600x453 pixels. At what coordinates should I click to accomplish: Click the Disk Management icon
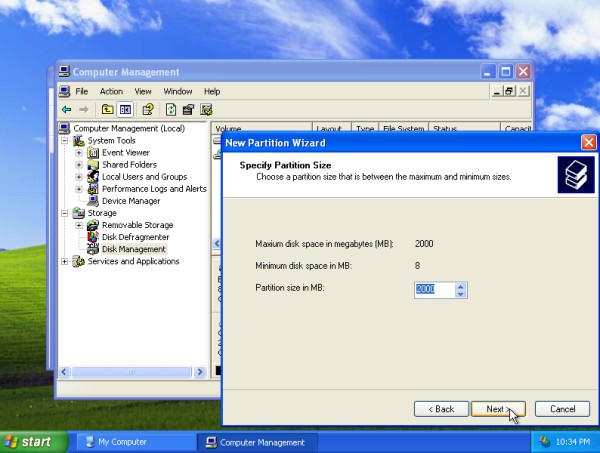pos(93,249)
